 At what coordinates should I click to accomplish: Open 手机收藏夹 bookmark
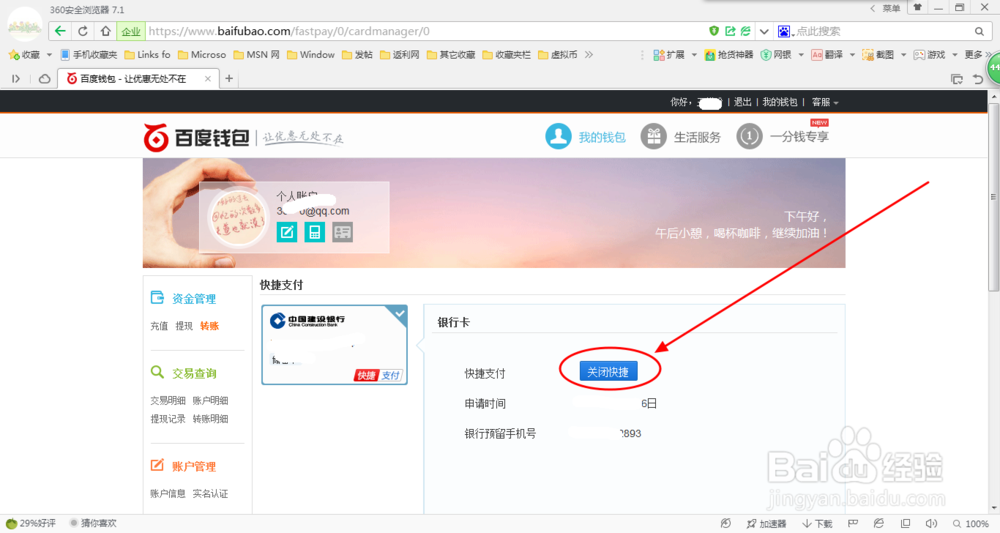[88, 55]
